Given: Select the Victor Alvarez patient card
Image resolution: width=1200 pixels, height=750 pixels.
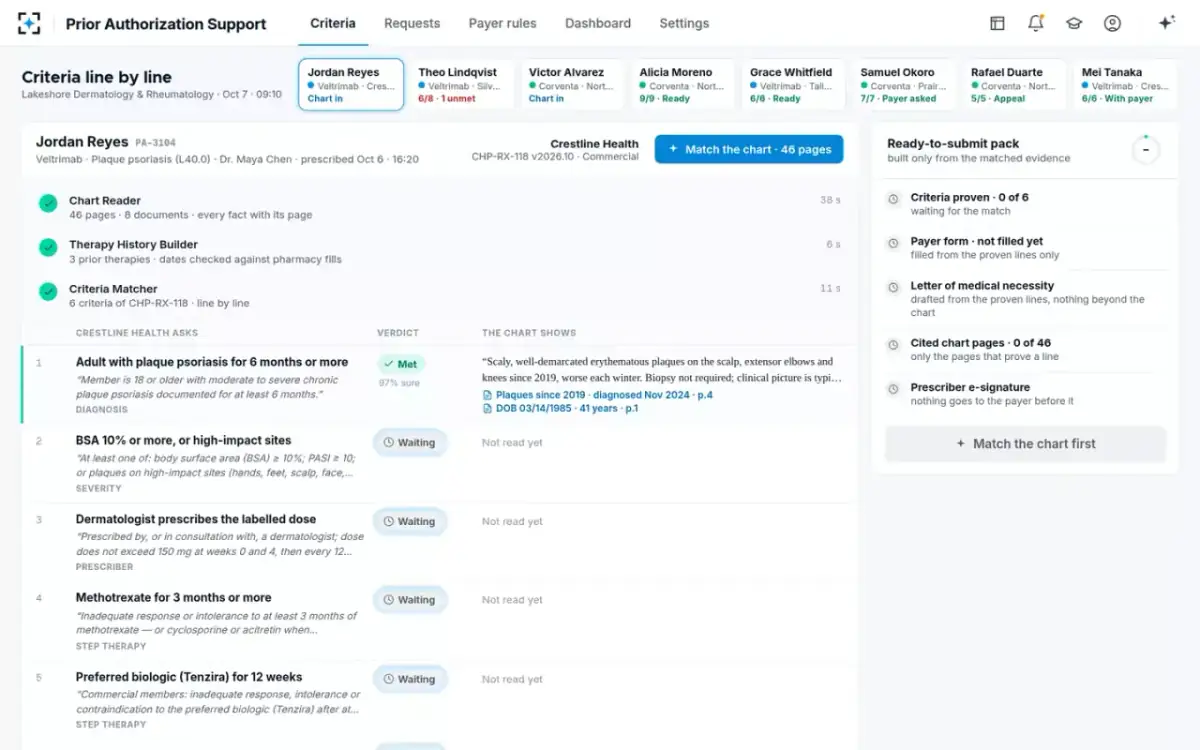Looking at the screenshot, I should pos(572,84).
